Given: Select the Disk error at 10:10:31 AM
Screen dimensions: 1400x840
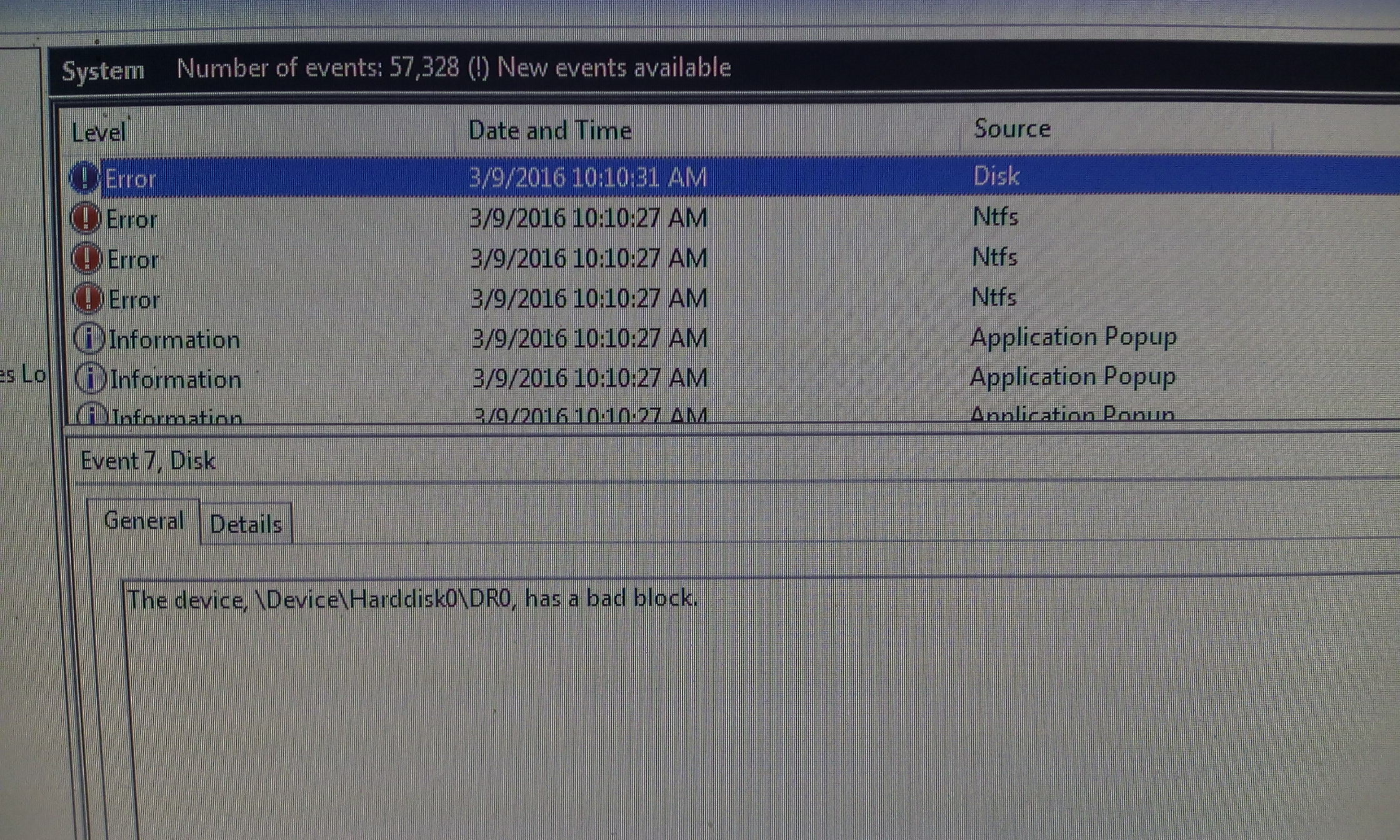Looking at the screenshot, I should [732, 177].
